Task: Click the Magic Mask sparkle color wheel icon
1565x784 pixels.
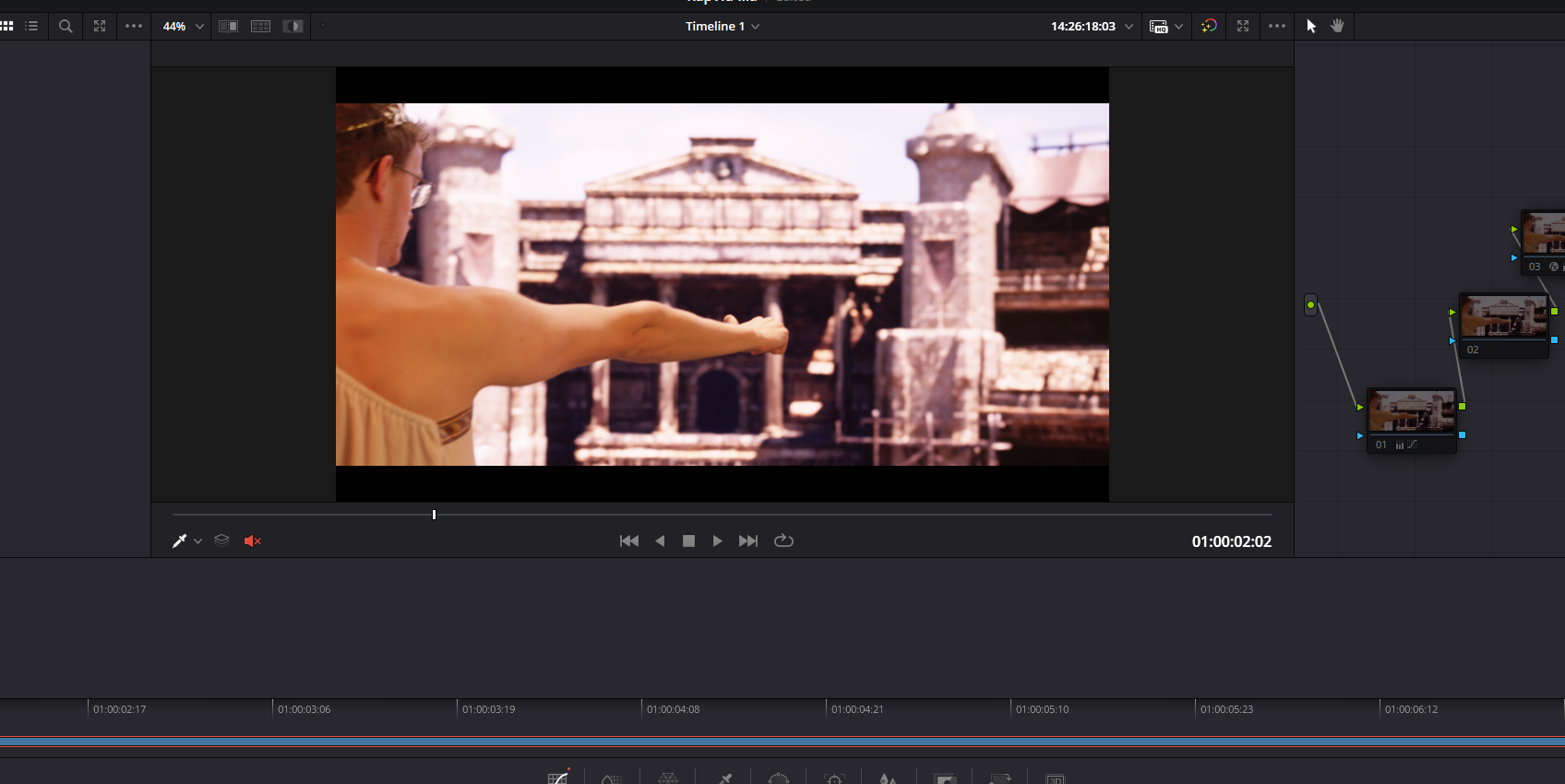Action: pyautogui.click(x=1209, y=26)
